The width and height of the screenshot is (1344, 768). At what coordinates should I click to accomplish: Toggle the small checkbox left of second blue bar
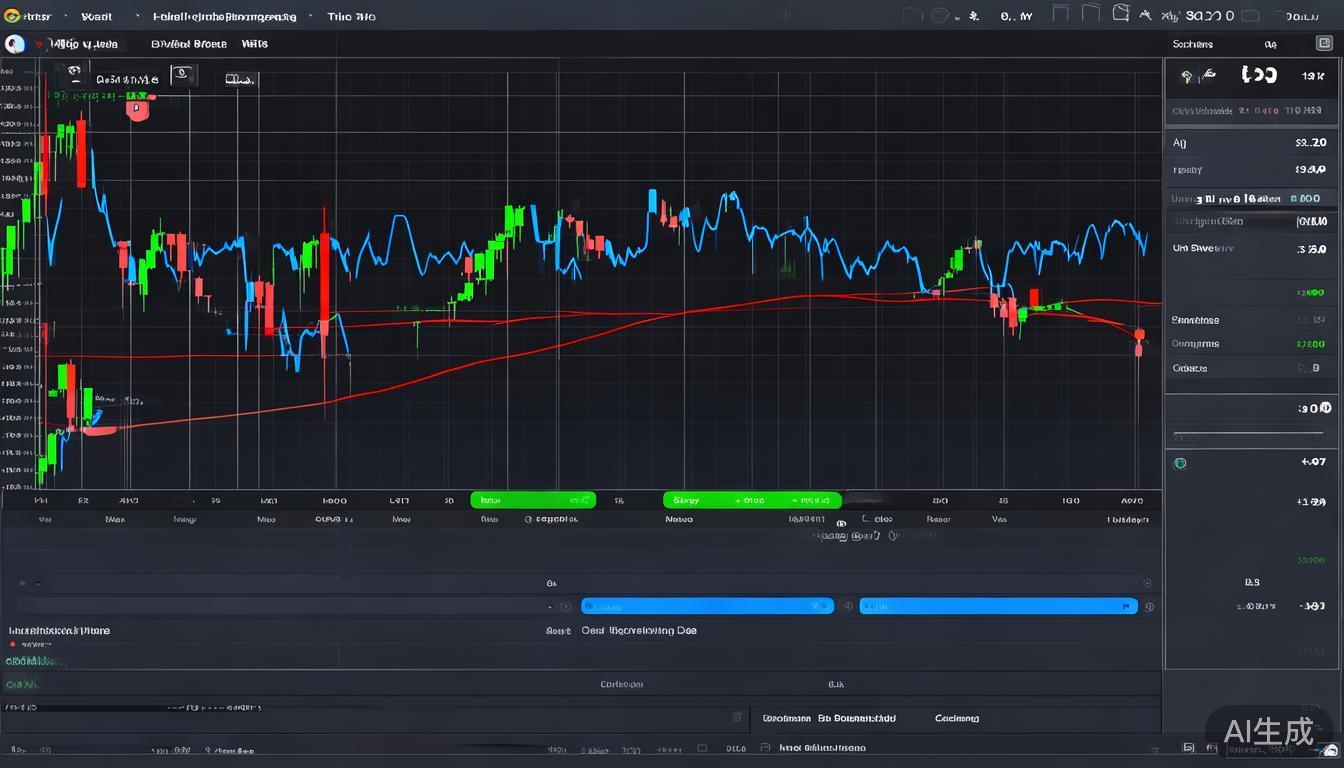(x=848, y=606)
